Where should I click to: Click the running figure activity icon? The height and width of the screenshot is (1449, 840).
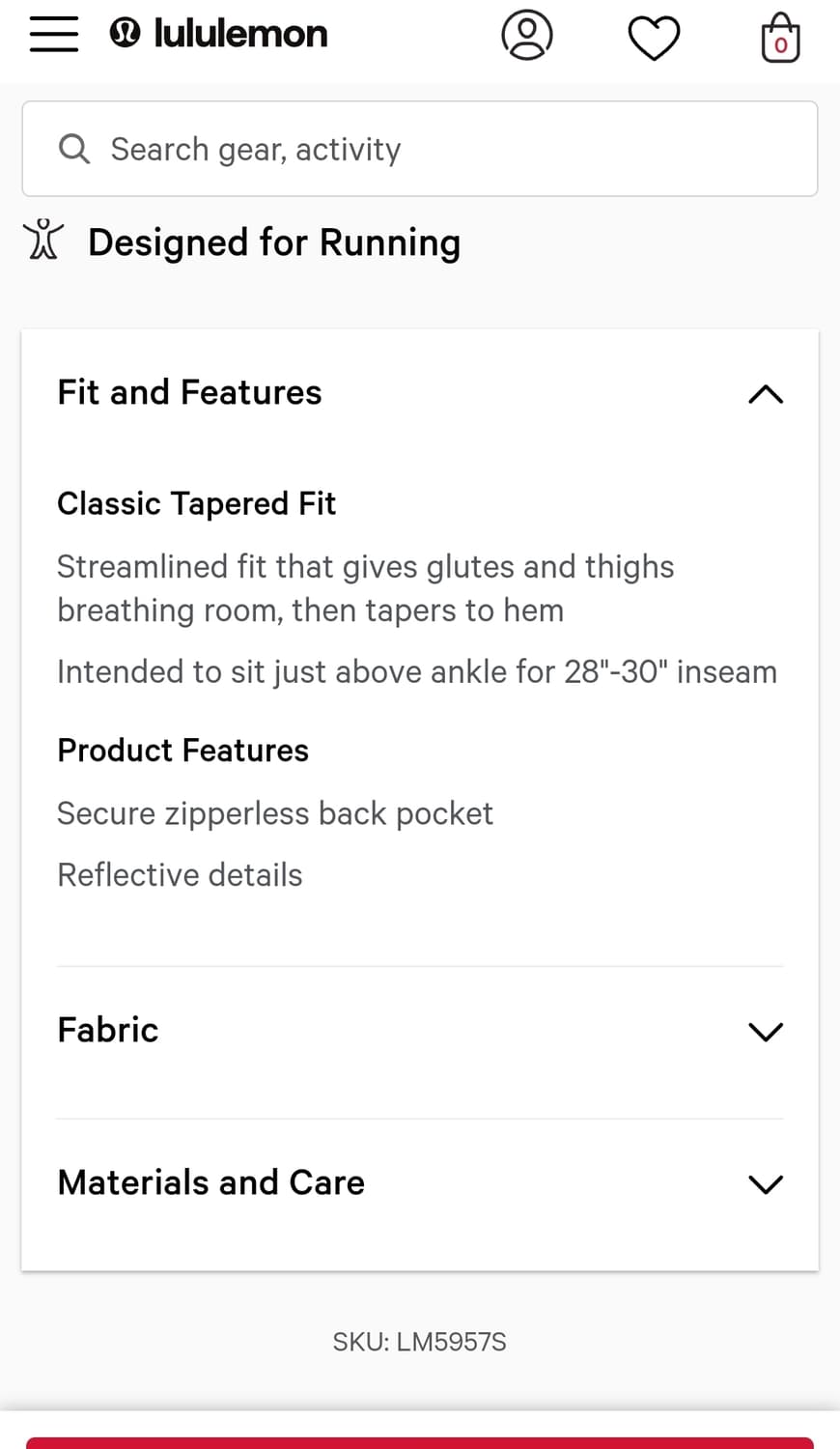[43, 241]
